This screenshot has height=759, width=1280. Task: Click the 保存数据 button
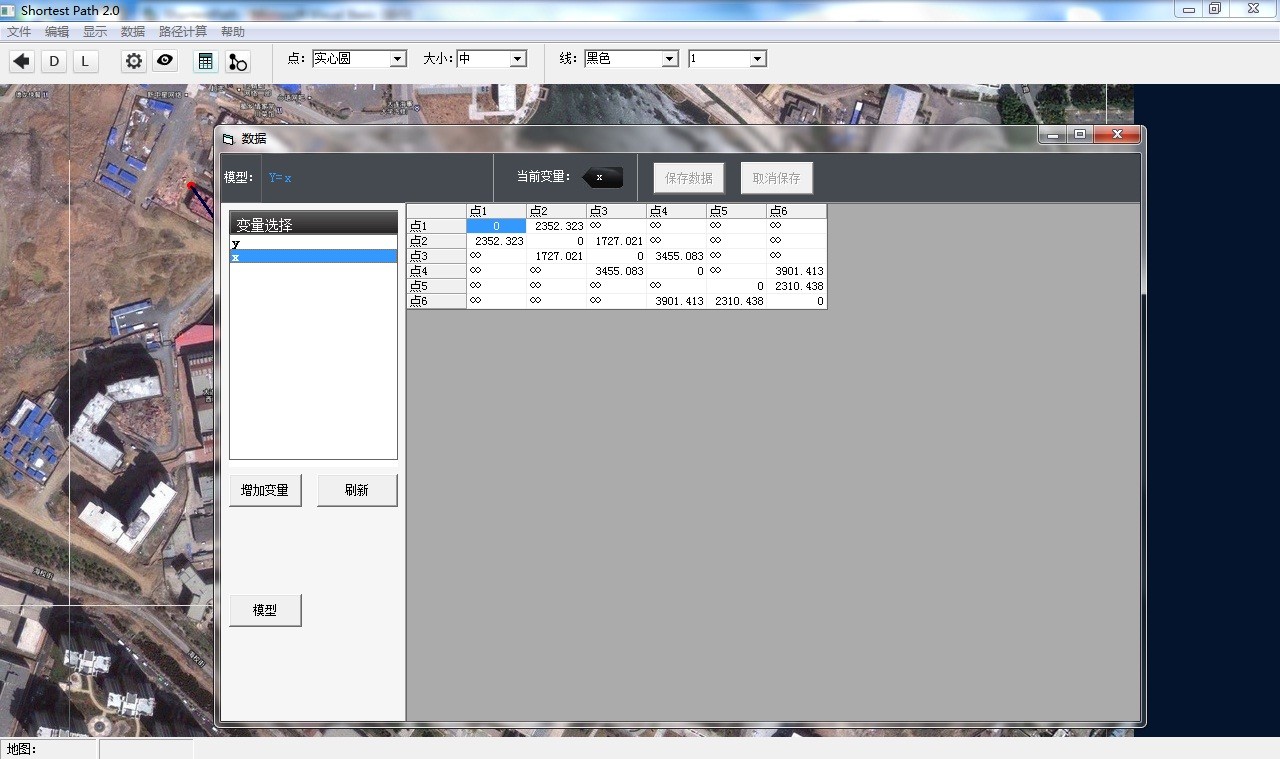pyautogui.click(x=689, y=178)
